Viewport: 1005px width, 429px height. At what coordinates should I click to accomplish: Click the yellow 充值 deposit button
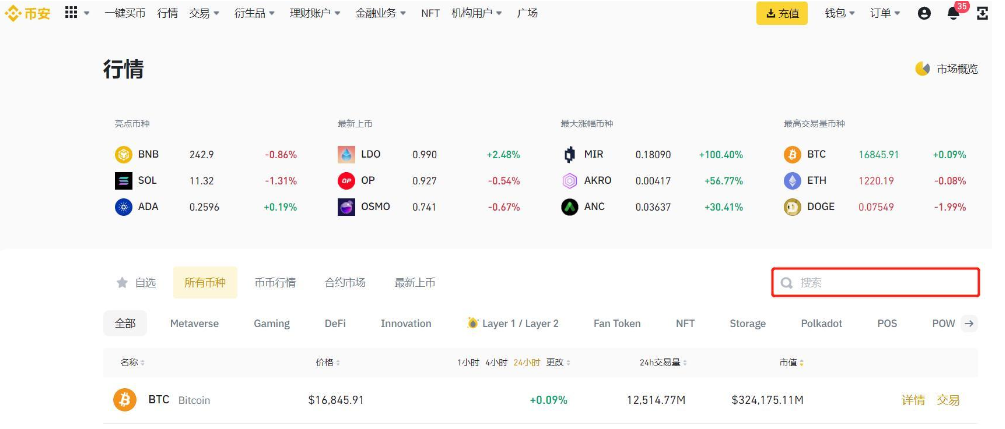pyautogui.click(x=782, y=13)
